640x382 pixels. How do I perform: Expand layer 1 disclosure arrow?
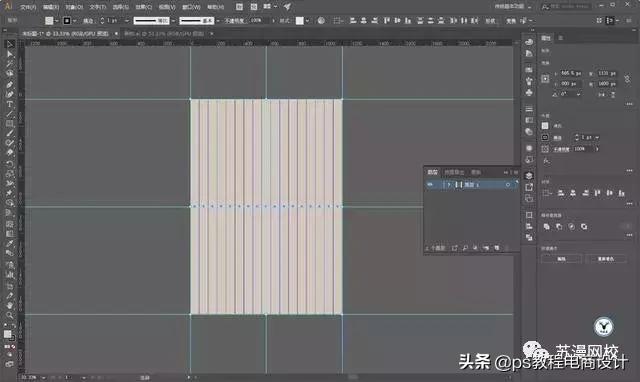pyautogui.click(x=448, y=184)
